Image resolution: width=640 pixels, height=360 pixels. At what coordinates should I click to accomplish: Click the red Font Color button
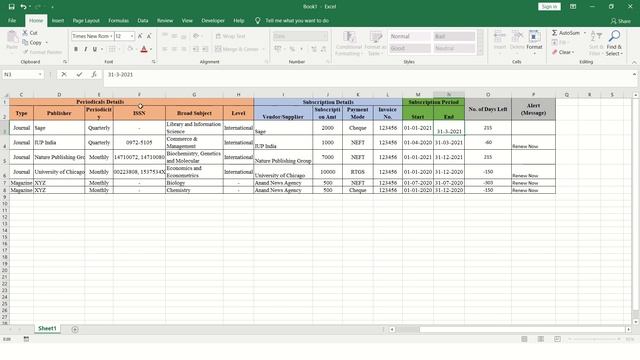pos(144,49)
